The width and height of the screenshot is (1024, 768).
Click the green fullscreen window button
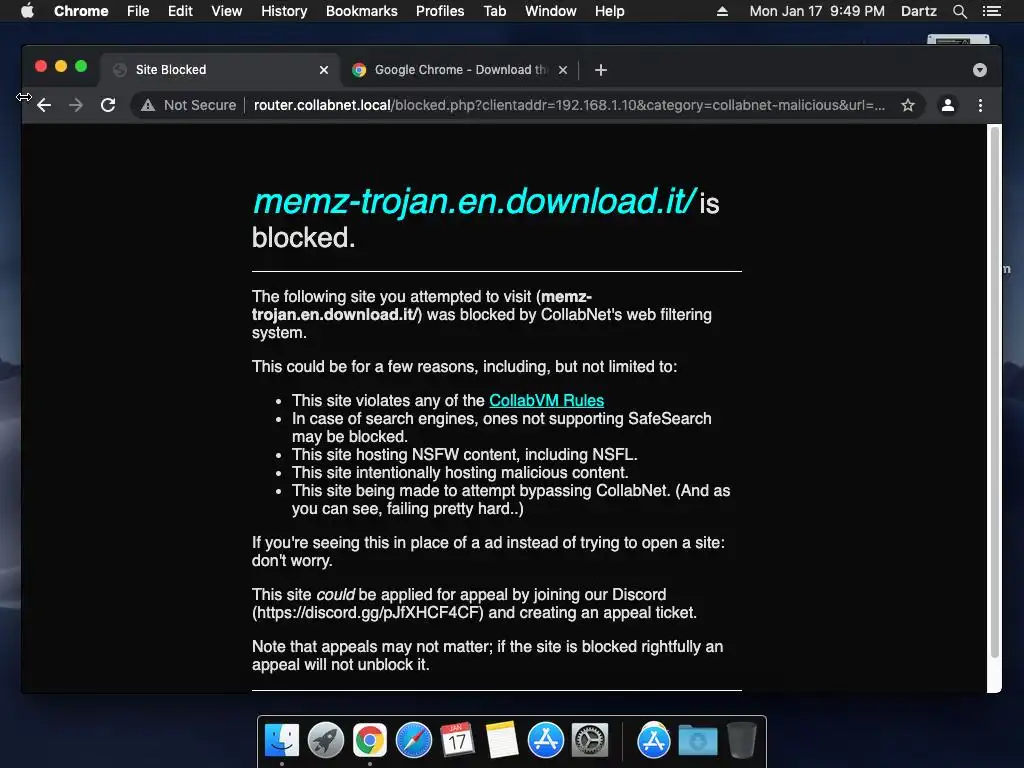click(x=81, y=66)
